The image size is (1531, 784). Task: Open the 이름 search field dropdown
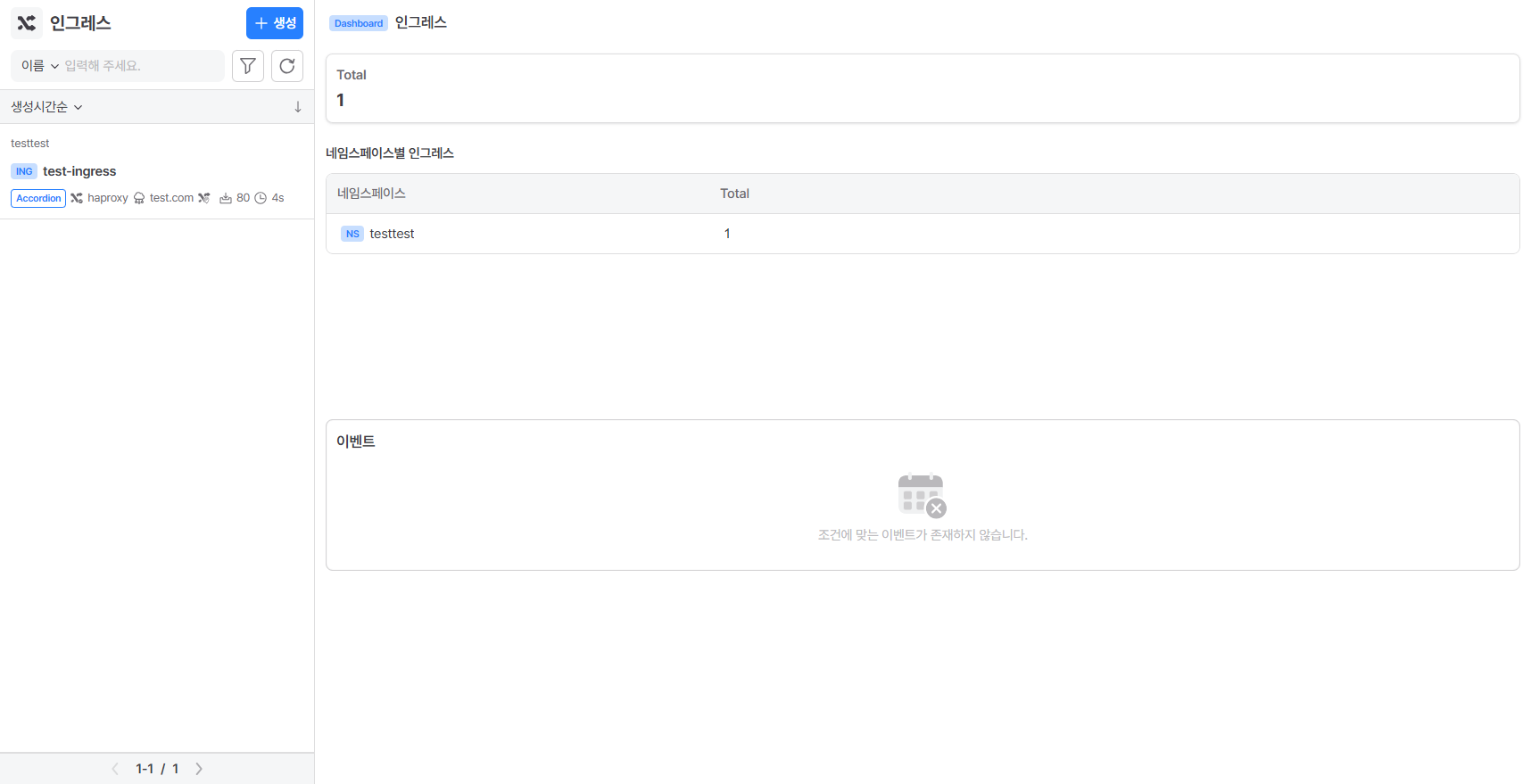(40, 66)
